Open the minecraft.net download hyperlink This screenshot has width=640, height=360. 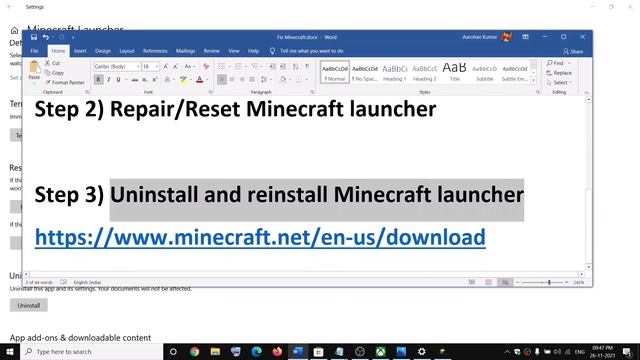pos(260,237)
